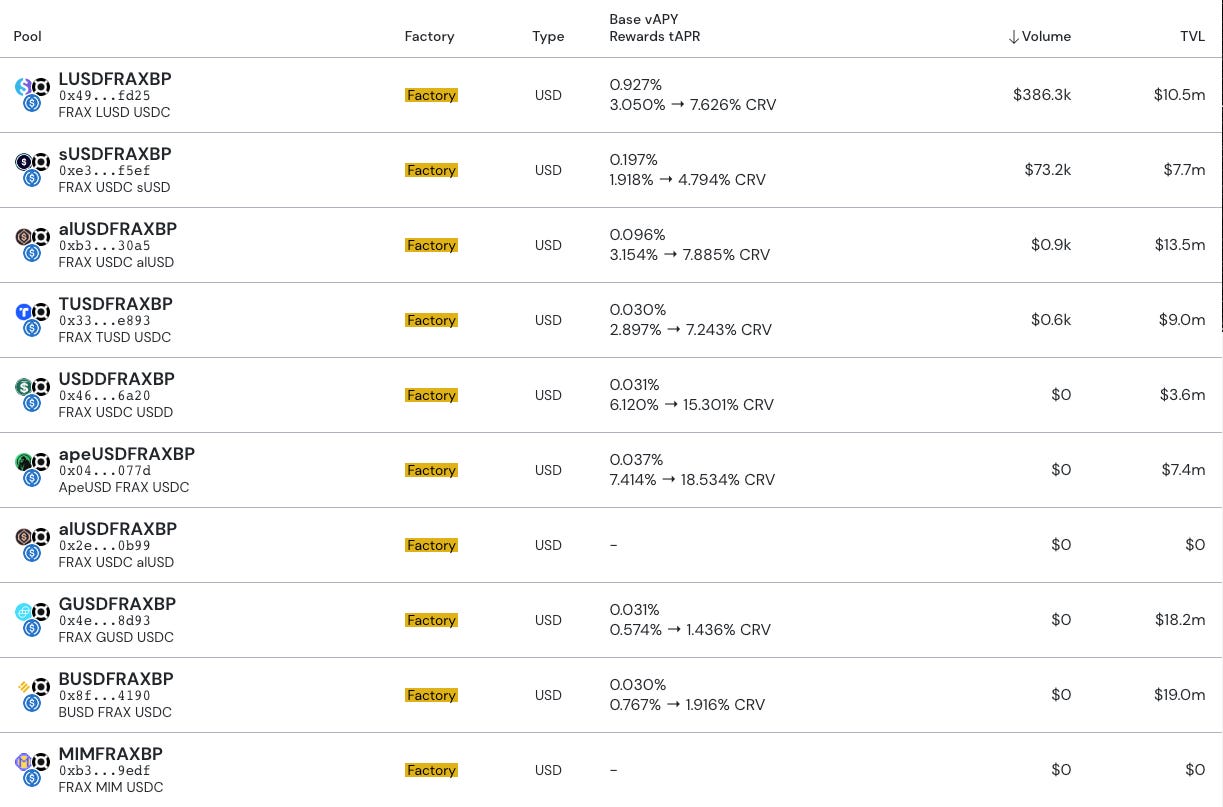Open the USDDFRAXBP pool name

point(116,379)
